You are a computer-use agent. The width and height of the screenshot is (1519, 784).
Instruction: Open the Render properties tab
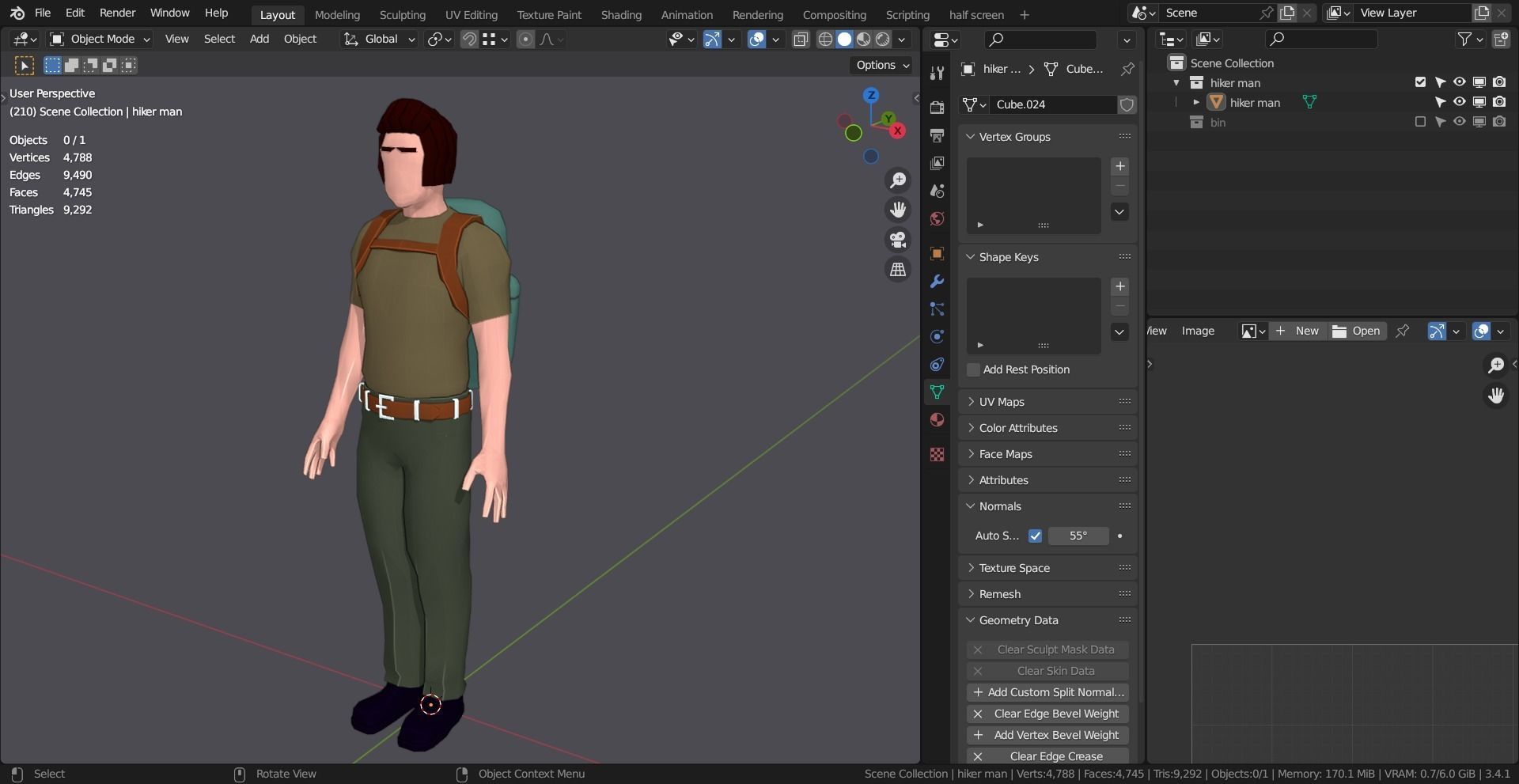click(938, 108)
